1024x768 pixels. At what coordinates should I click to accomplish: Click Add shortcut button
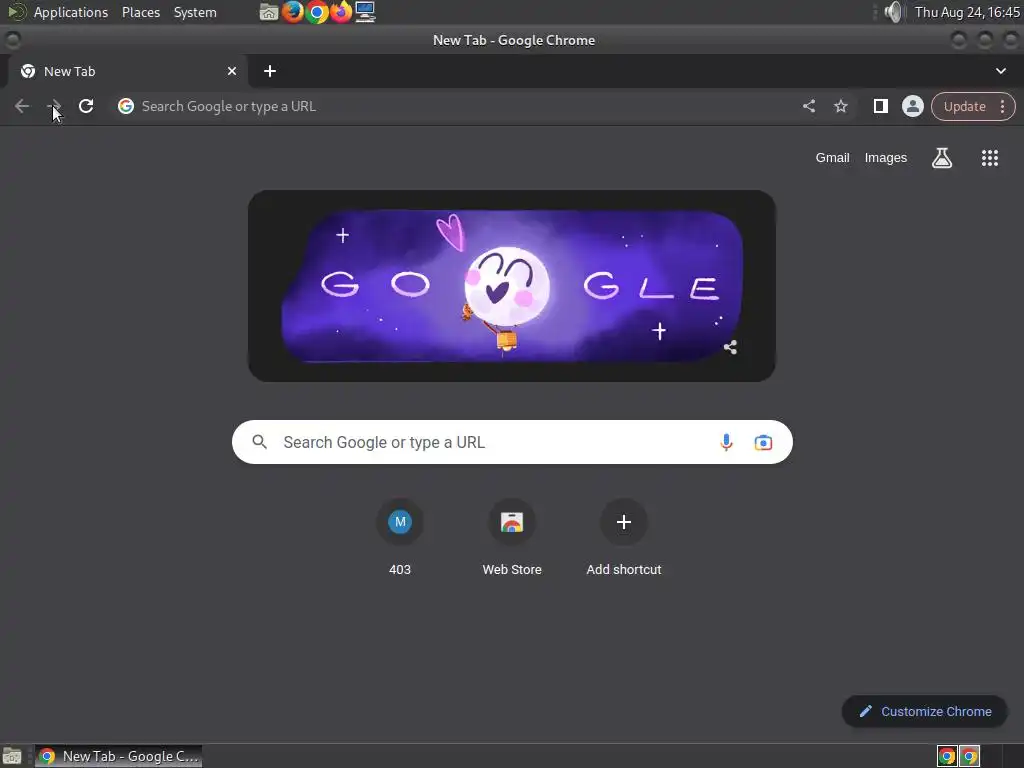coord(624,537)
